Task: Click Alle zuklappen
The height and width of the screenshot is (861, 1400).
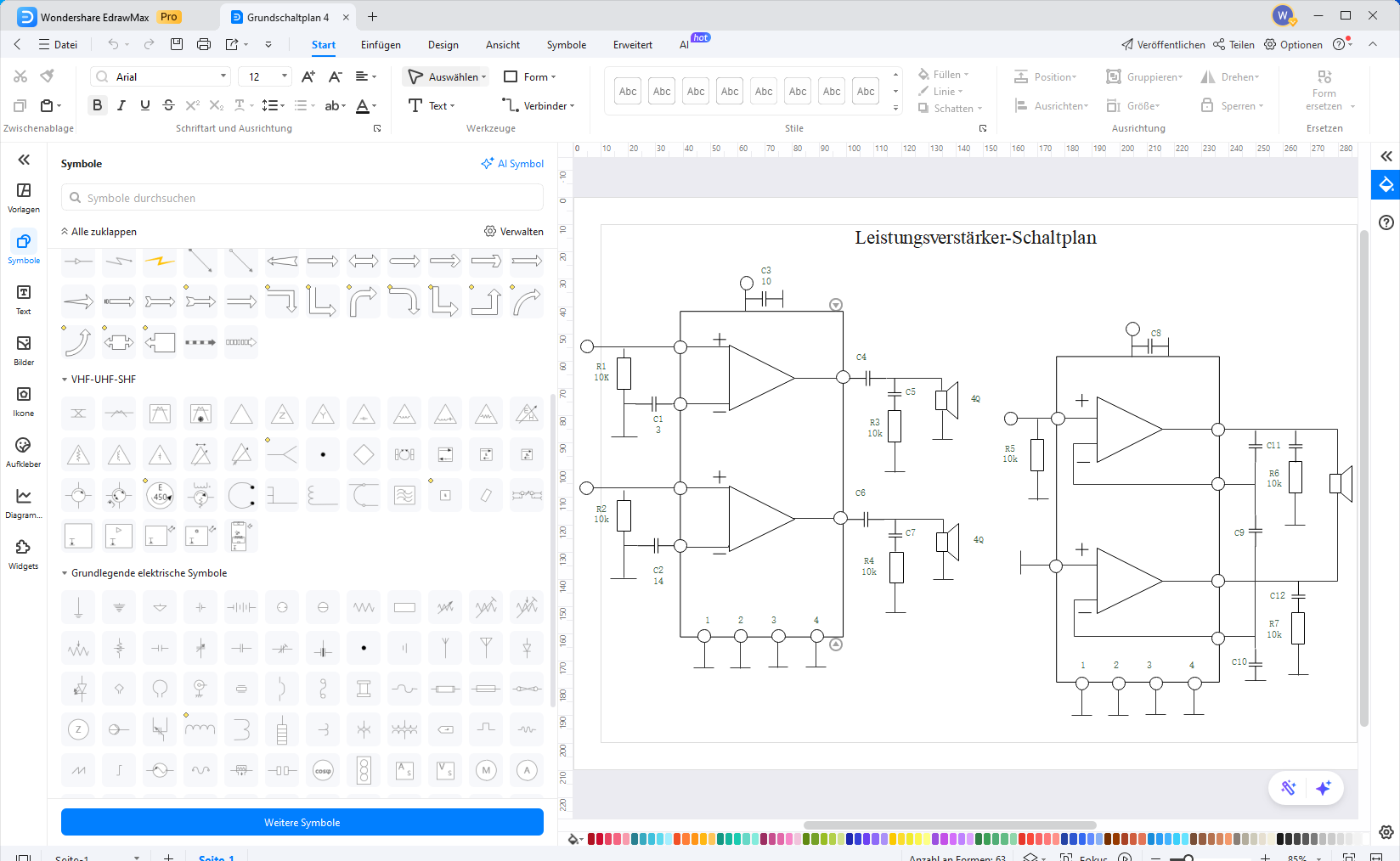Action: [x=99, y=231]
